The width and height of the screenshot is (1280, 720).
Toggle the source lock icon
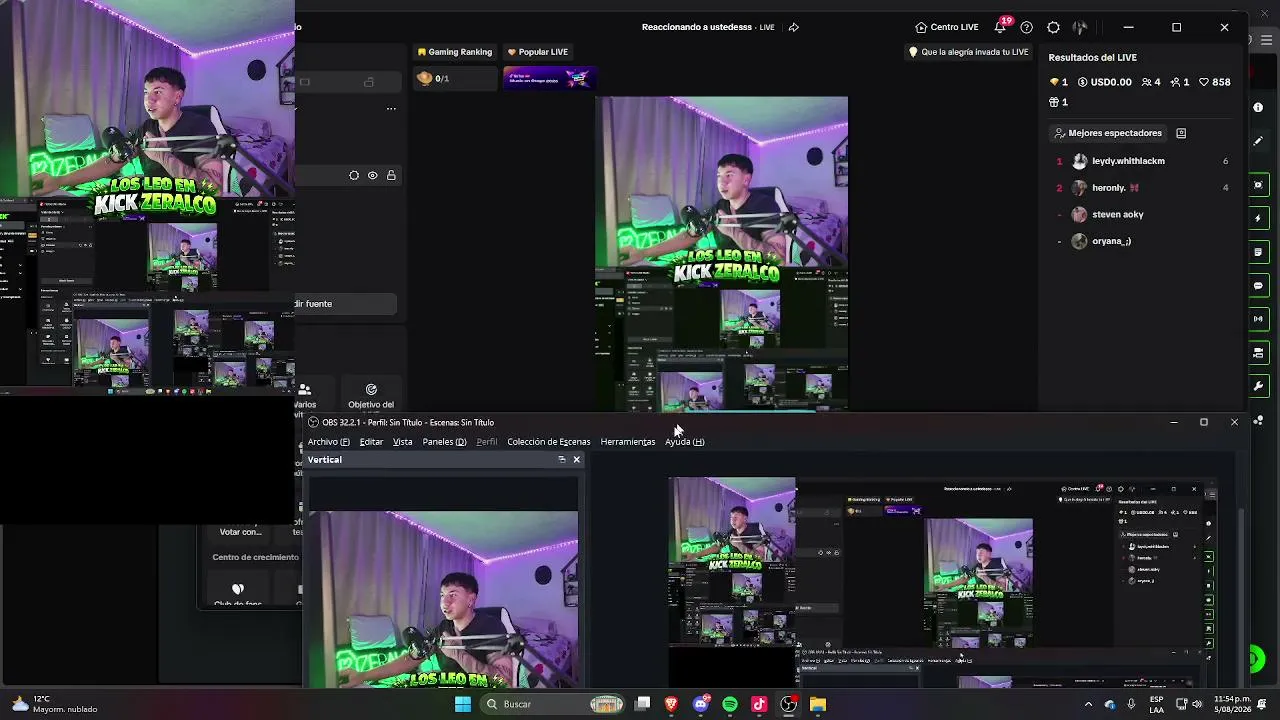(391, 175)
